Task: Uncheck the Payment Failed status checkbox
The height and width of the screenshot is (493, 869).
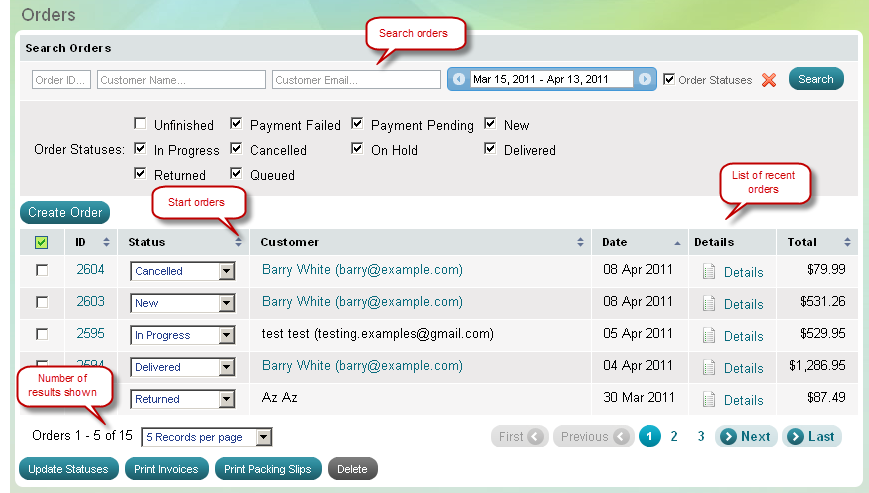Action: [236, 125]
